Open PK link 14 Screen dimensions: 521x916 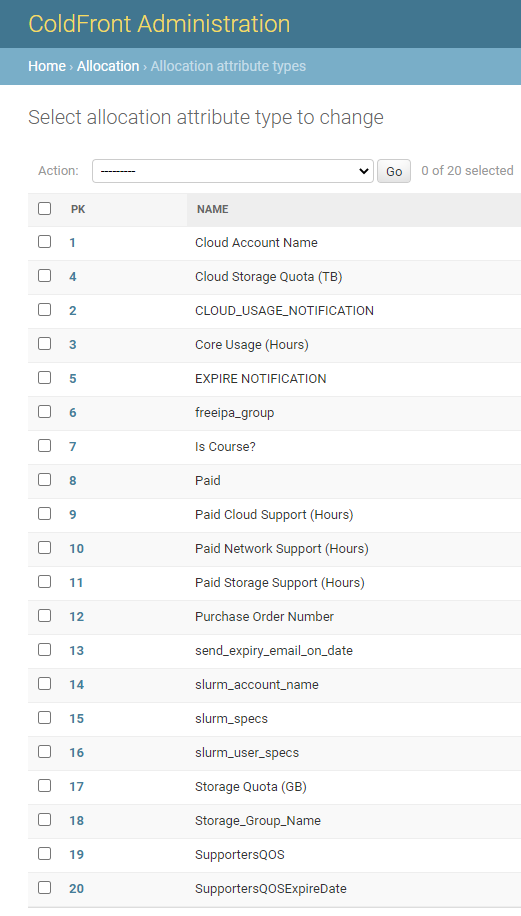[x=77, y=684]
